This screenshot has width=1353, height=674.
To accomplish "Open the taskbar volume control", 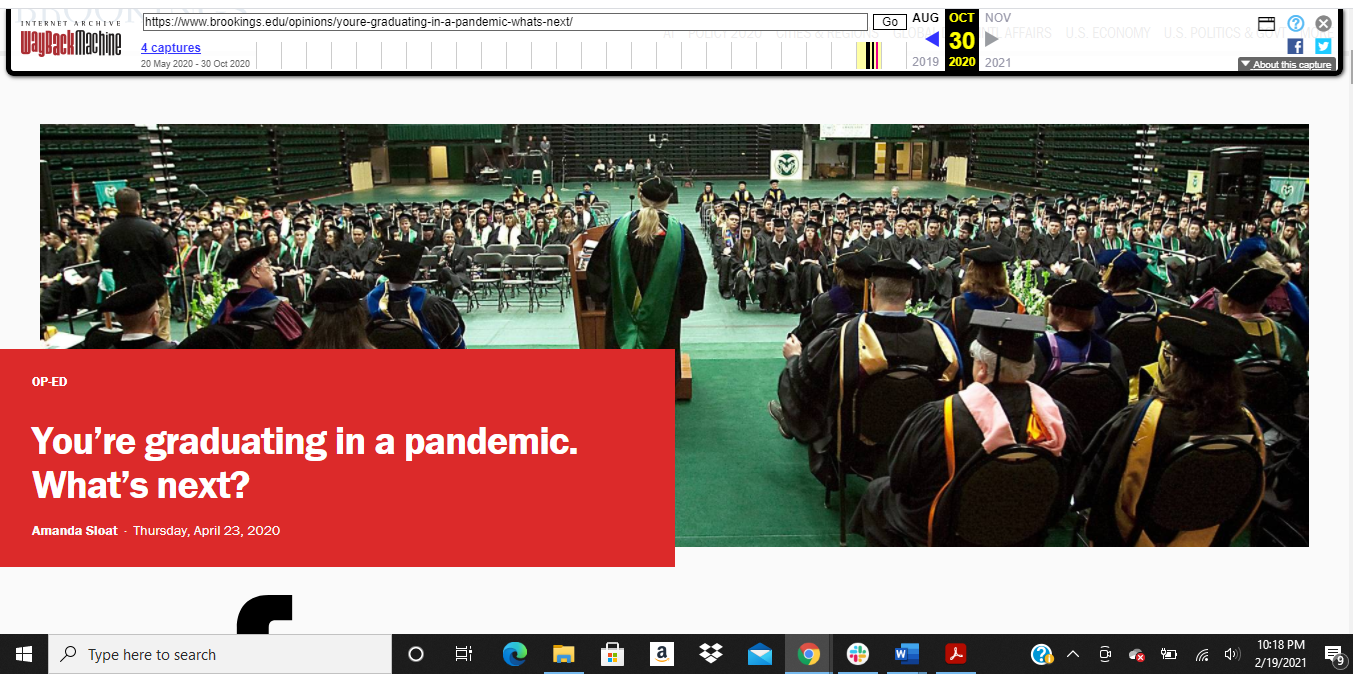I will pyautogui.click(x=1231, y=655).
